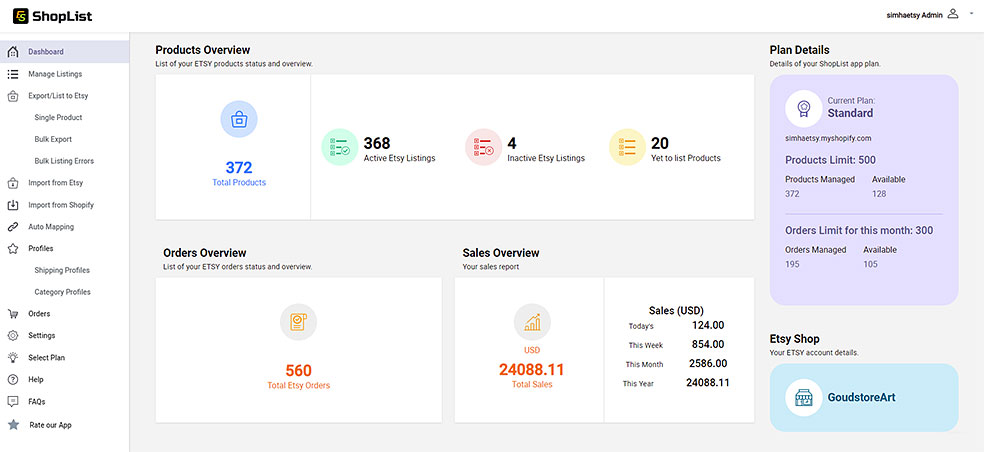
Task: Click the Dashboard home icon
Action: pos(13,52)
